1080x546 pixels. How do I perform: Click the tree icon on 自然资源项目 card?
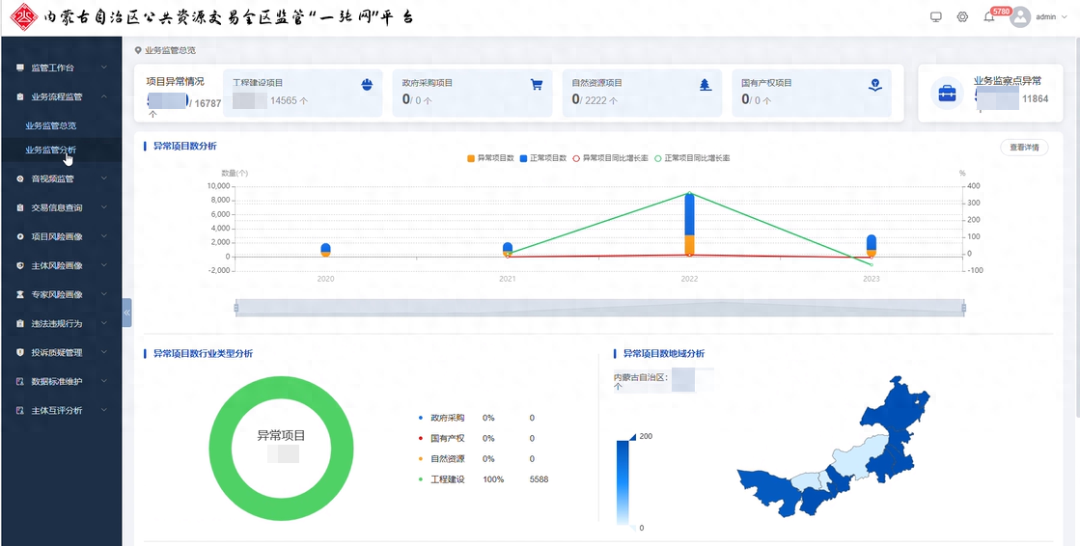click(x=705, y=85)
